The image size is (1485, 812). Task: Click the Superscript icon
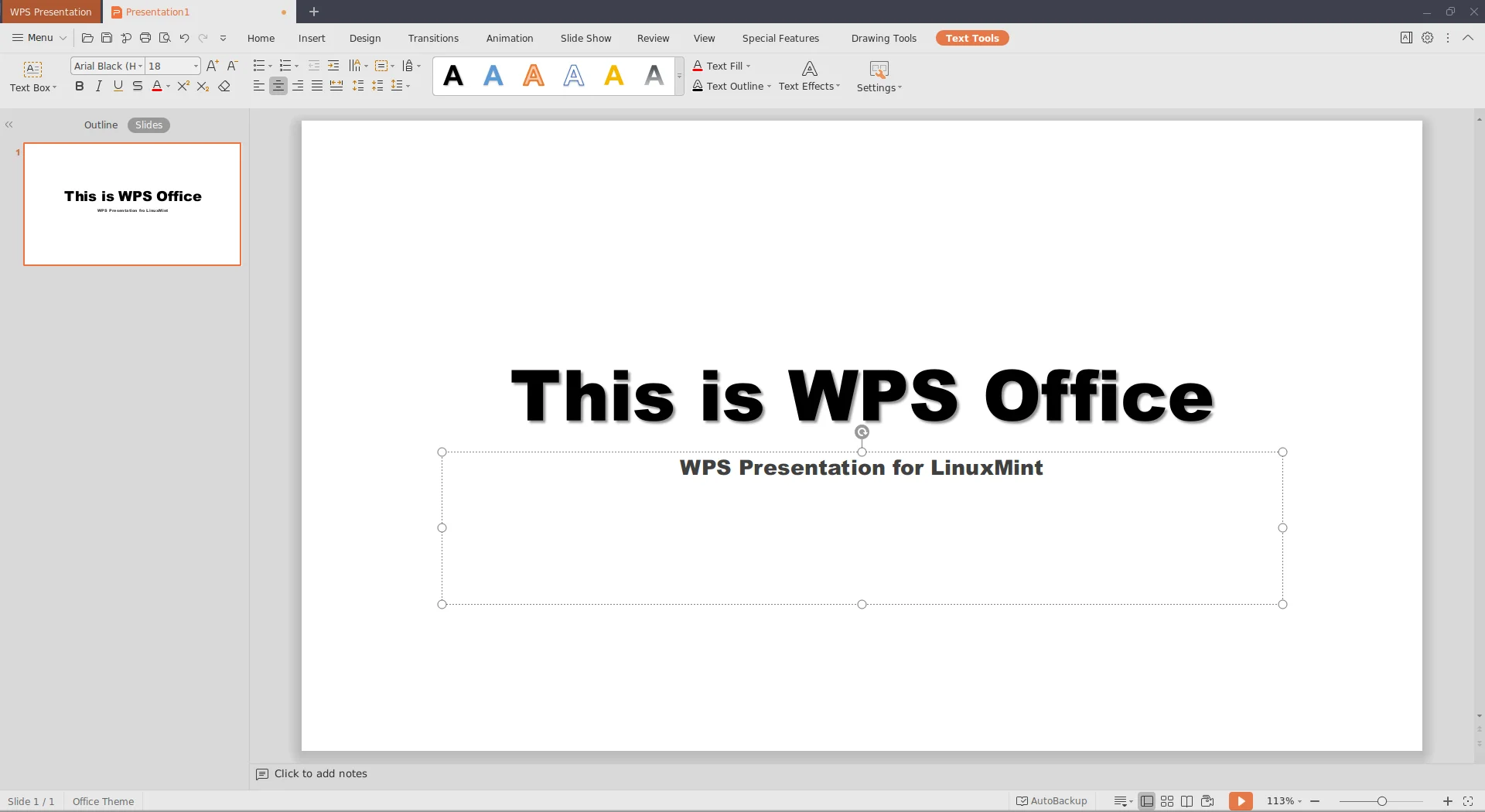point(183,86)
